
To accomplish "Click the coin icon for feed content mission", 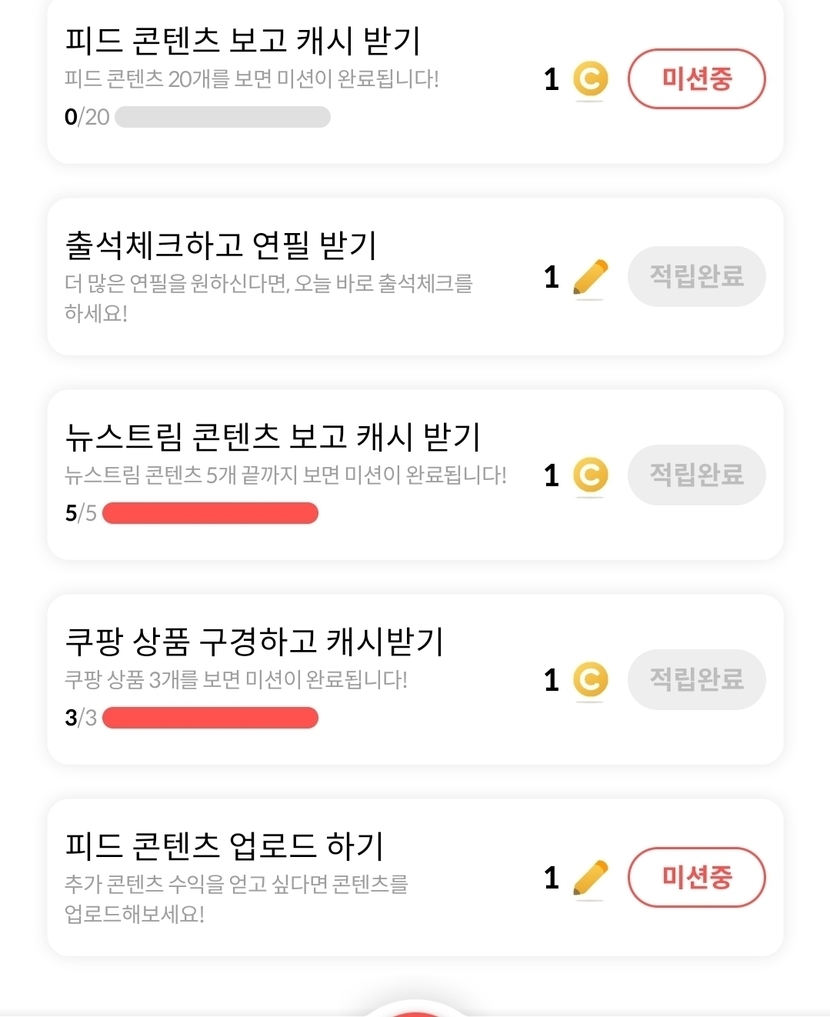I will coord(590,80).
